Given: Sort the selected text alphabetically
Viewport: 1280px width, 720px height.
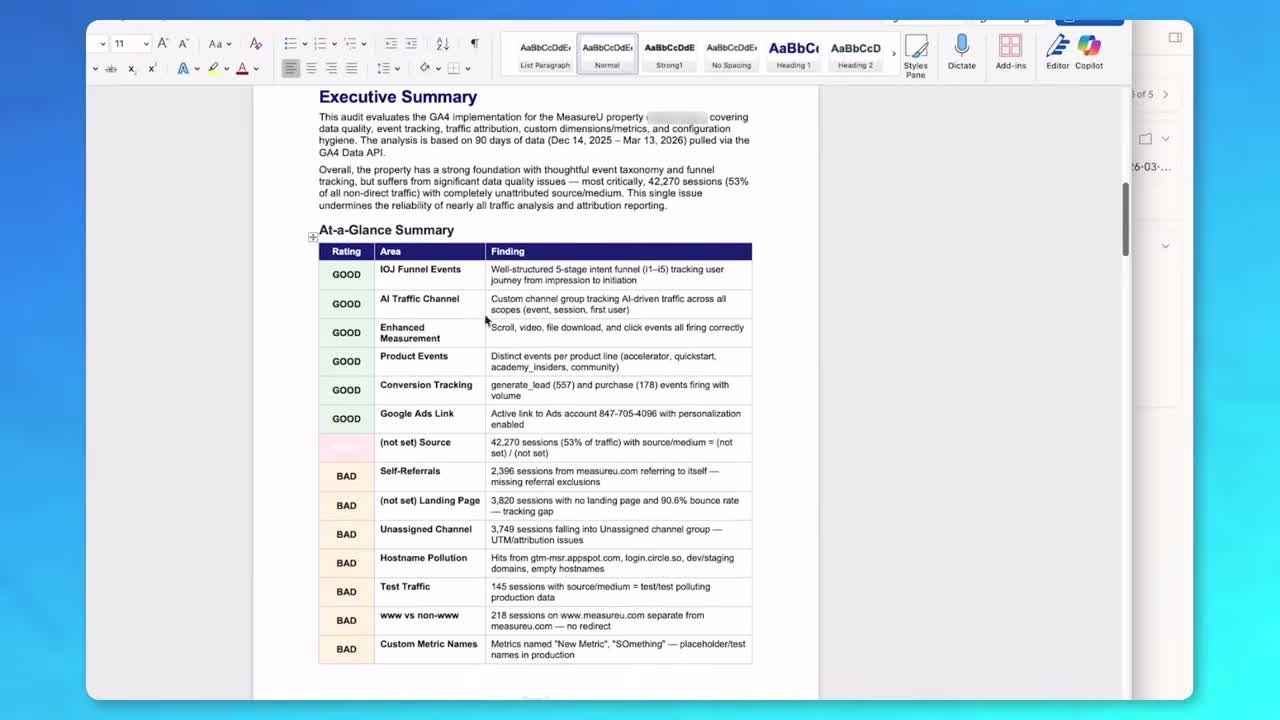Looking at the screenshot, I should 443,44.
